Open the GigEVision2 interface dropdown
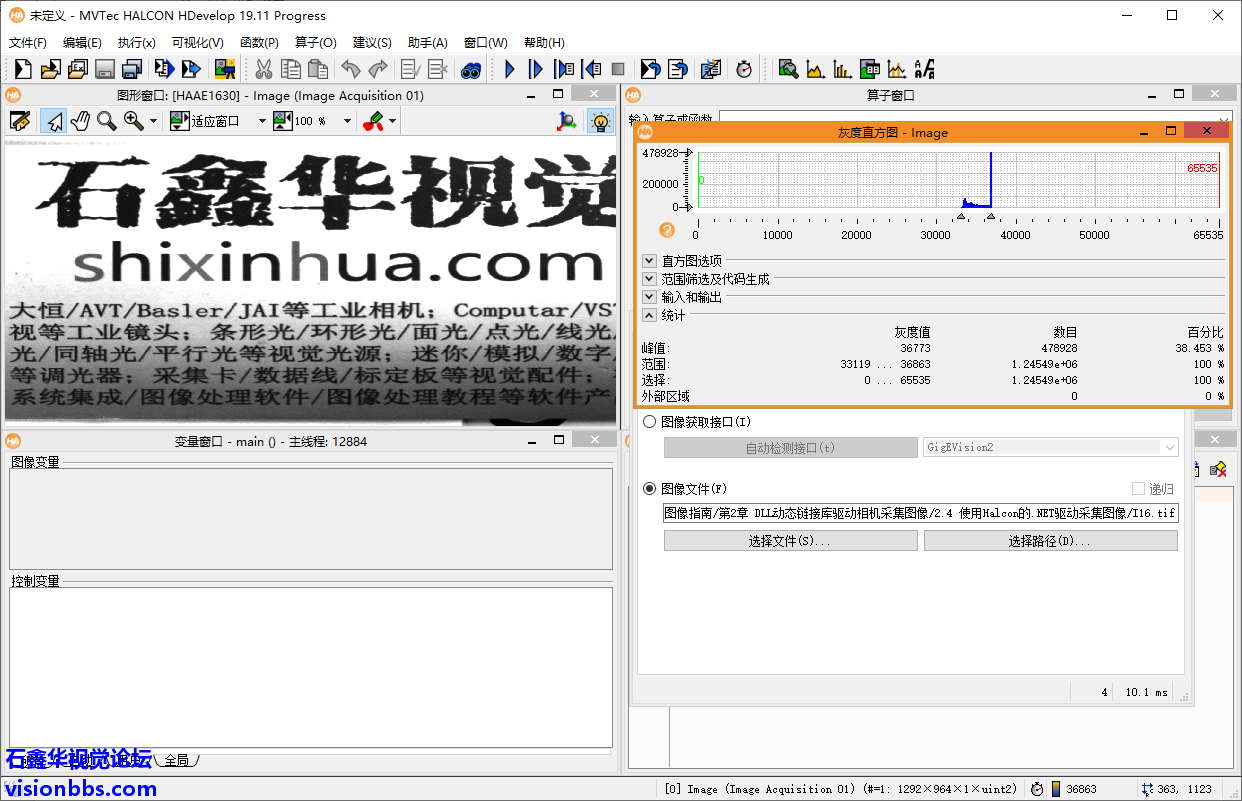 tap(1050, 448)
